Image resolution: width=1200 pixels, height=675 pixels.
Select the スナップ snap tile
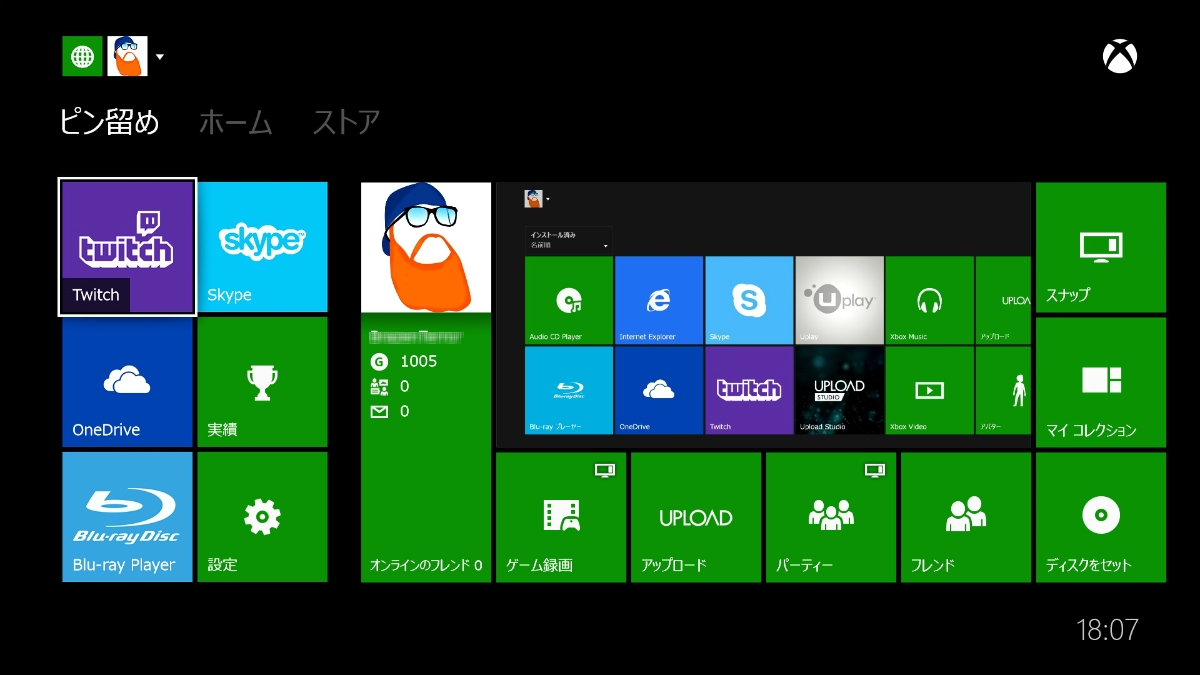point(1101,247)
